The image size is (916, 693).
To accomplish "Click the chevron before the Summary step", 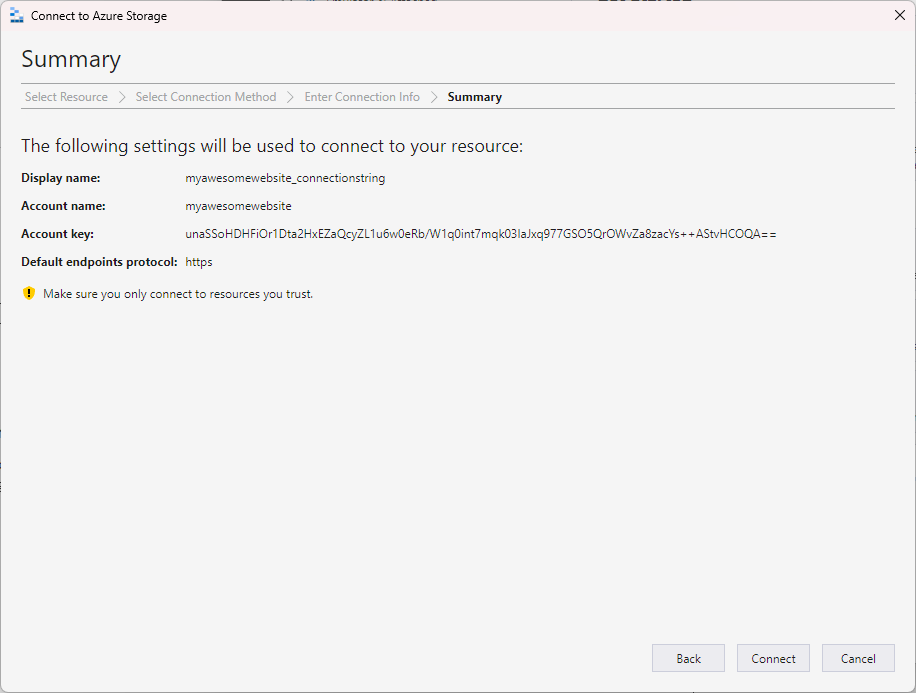I will 434,97.
